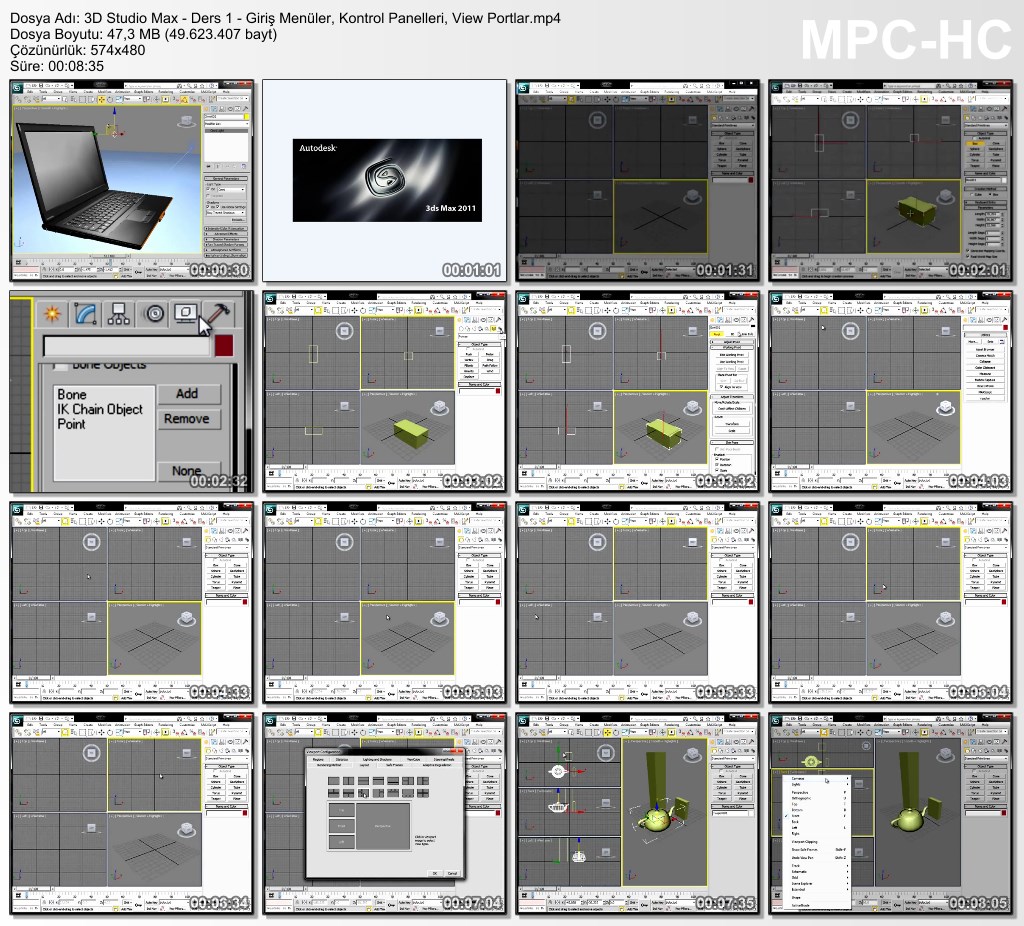Open the Hierarchy panel icon
This screenshot has height=926, width=1024.
(x=120, y=314)
